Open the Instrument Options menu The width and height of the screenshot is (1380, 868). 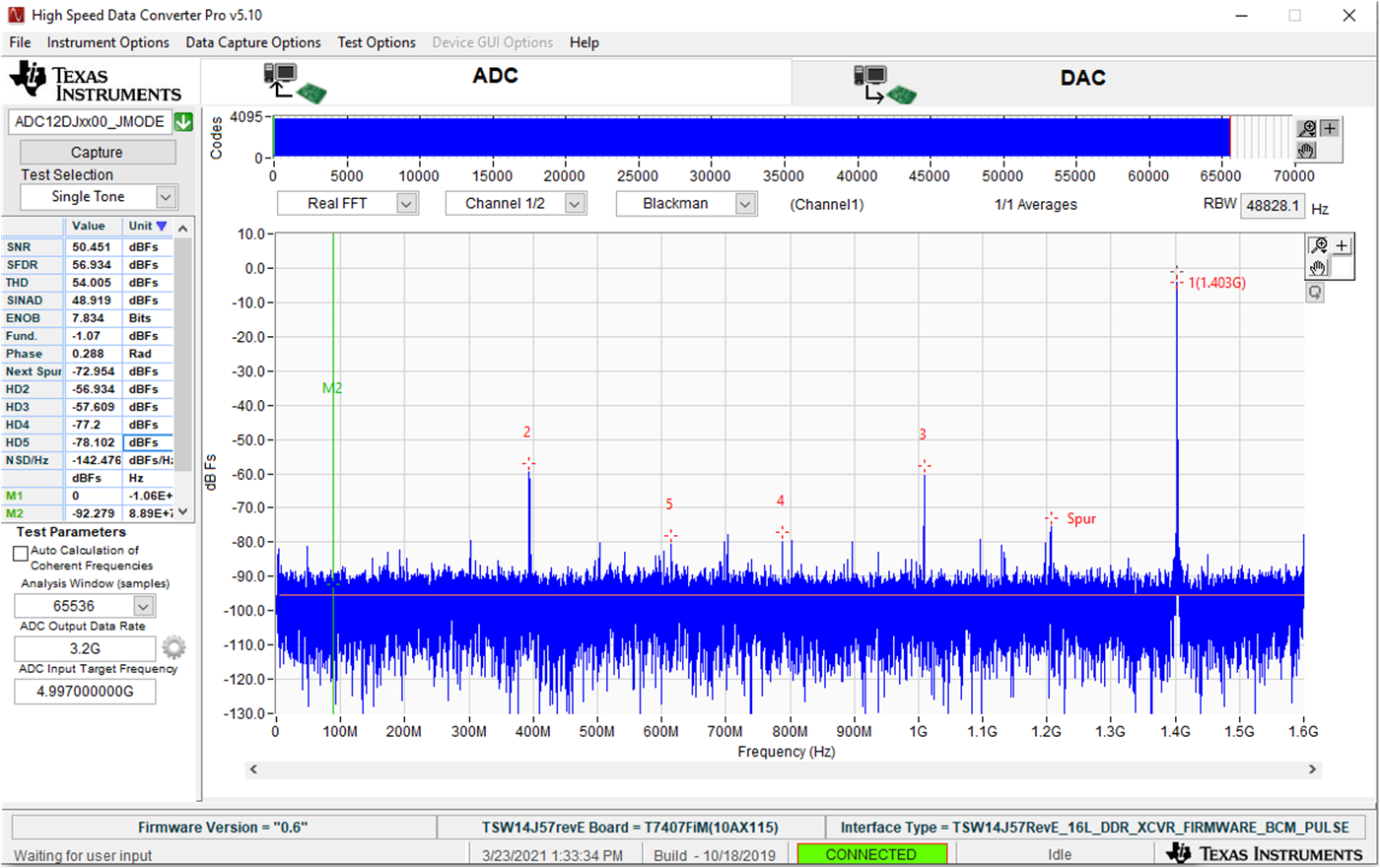coord(108,42)
